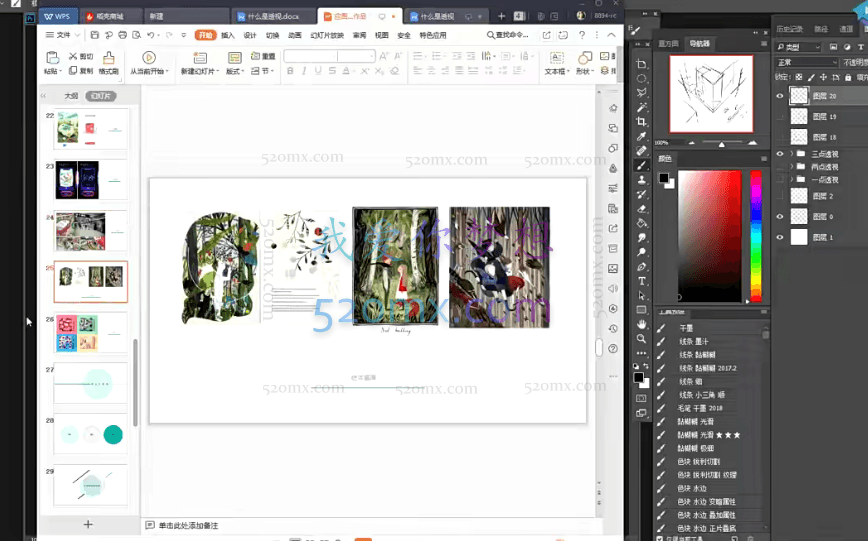Viewport: 868px width, 541px height.
Task: Click the rainbow hue strip in Color panel
Action: click(756, 236)
